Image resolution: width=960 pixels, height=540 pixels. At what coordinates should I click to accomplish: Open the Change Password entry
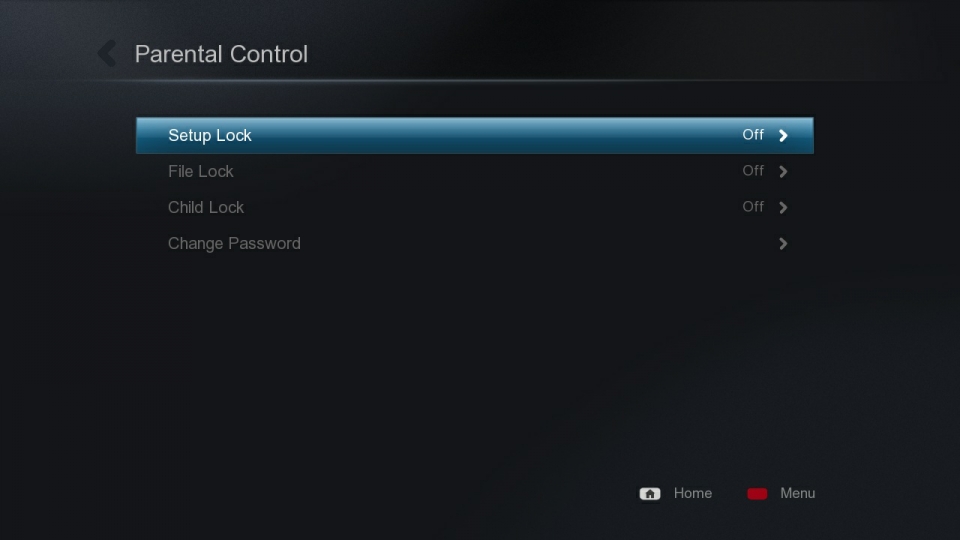(474, 244)
